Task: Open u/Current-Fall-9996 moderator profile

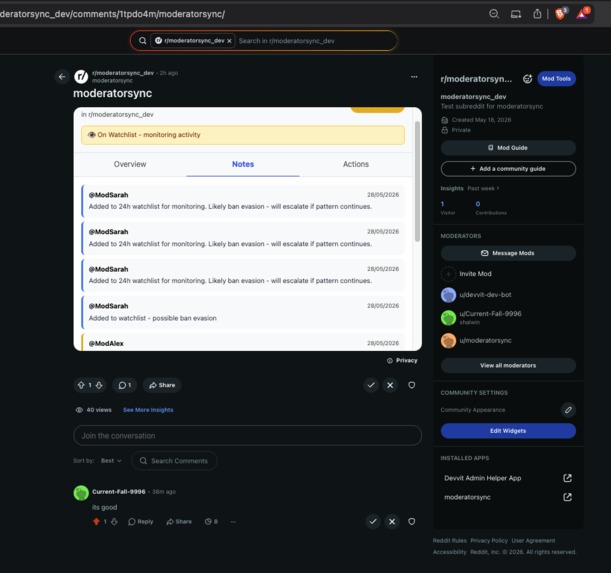Action: pyautogui.click(x=490, y=314)
